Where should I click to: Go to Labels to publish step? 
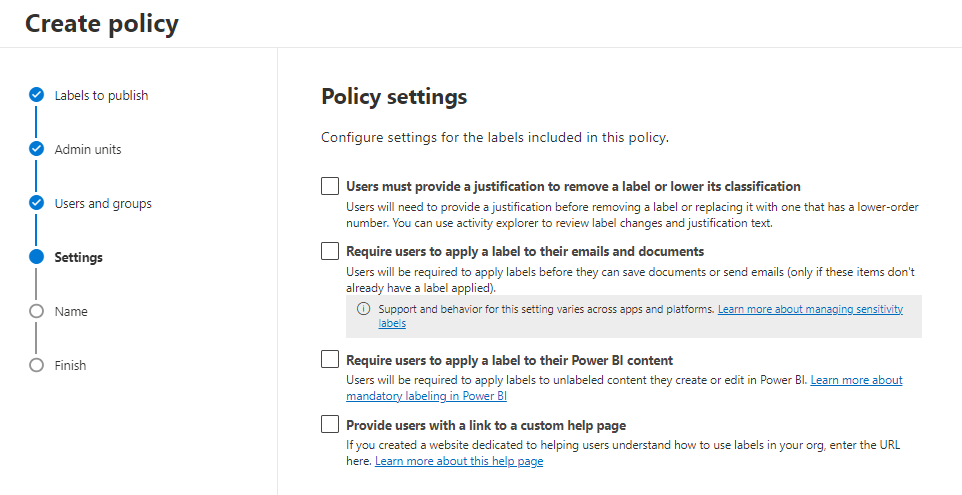101,95
